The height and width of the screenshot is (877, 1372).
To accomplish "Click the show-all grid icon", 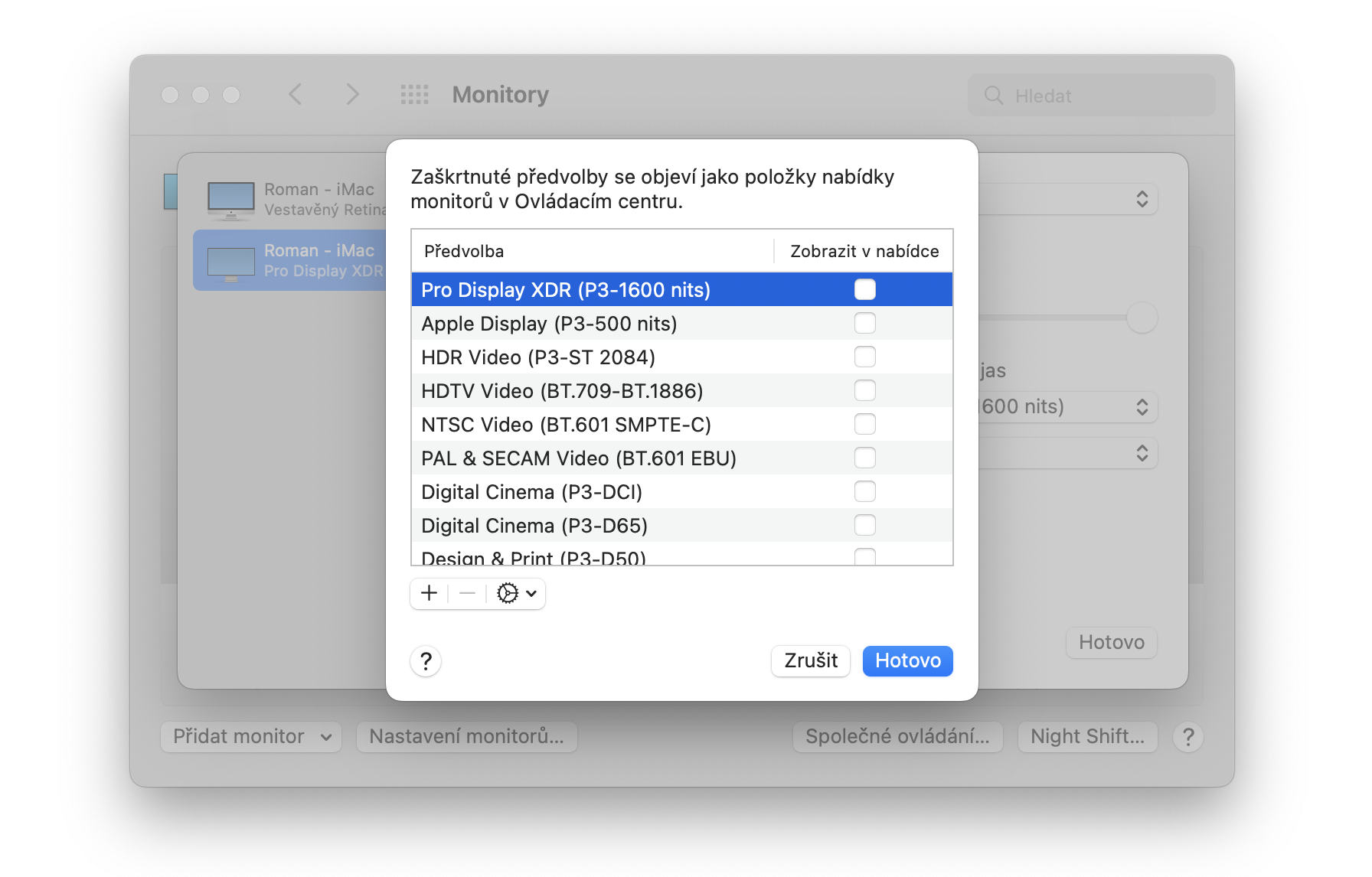I will (414, 95).
